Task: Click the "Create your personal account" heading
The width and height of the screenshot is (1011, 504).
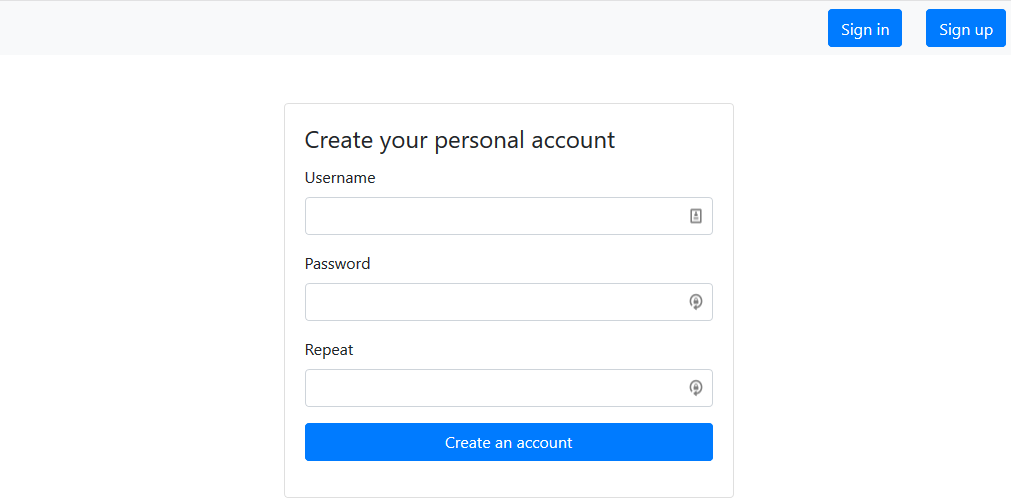Action: [459, 140]
